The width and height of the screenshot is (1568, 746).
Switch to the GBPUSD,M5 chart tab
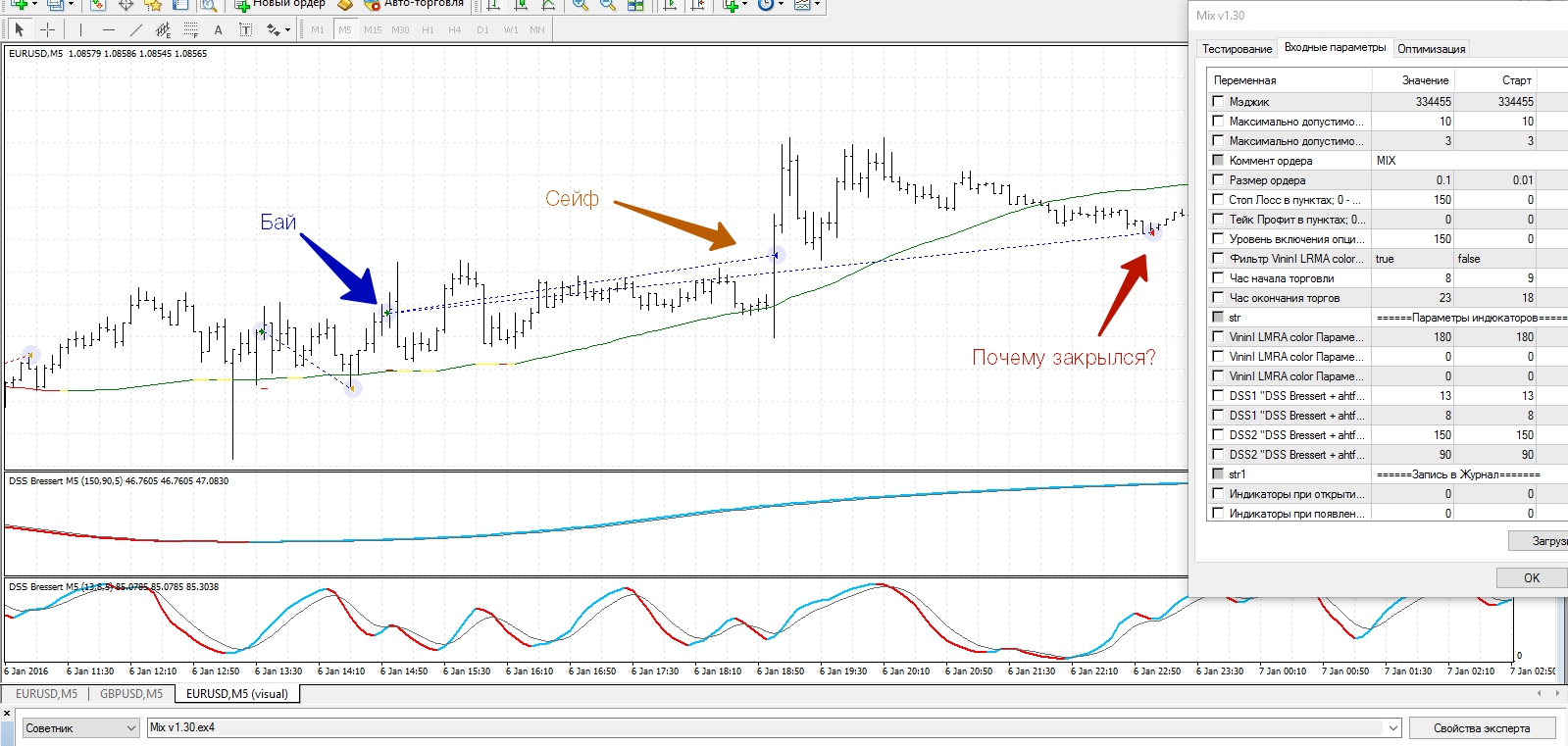131,694
